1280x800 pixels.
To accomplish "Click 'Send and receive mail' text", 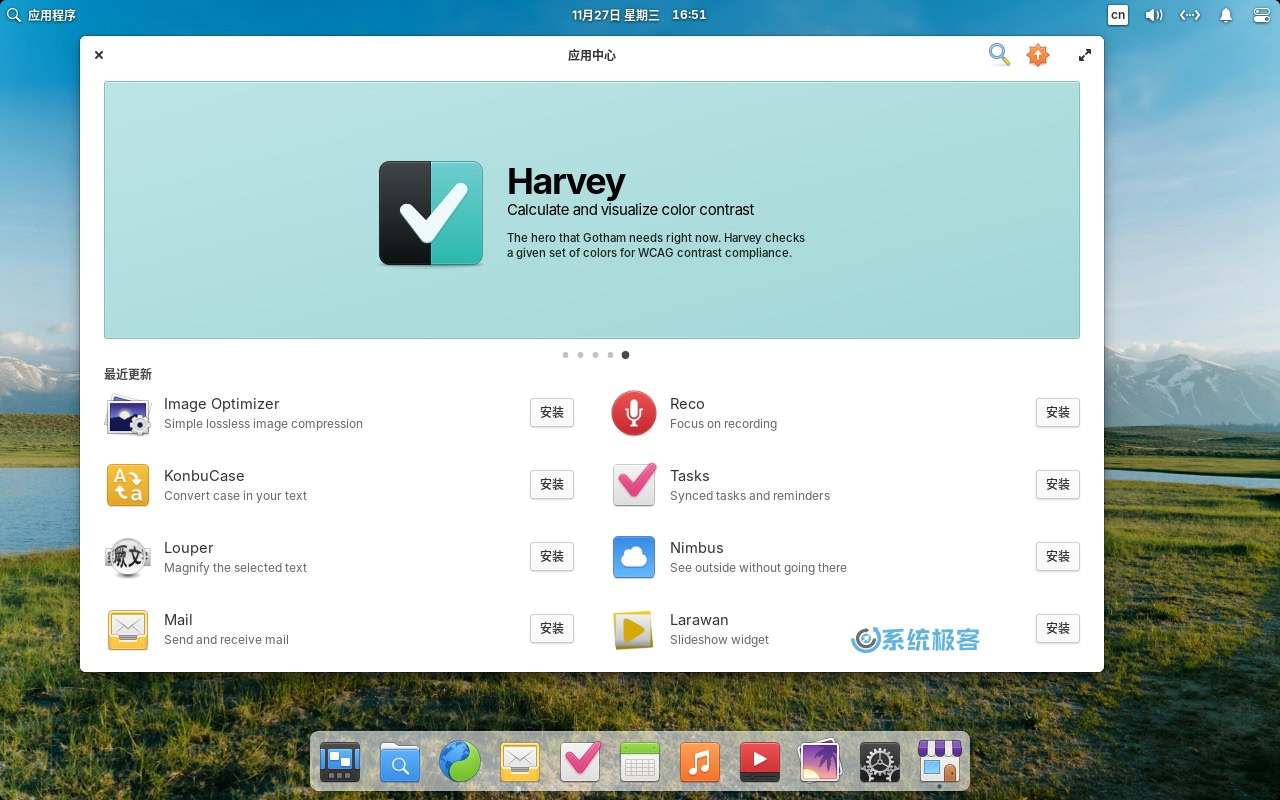I will pos(226,640).
